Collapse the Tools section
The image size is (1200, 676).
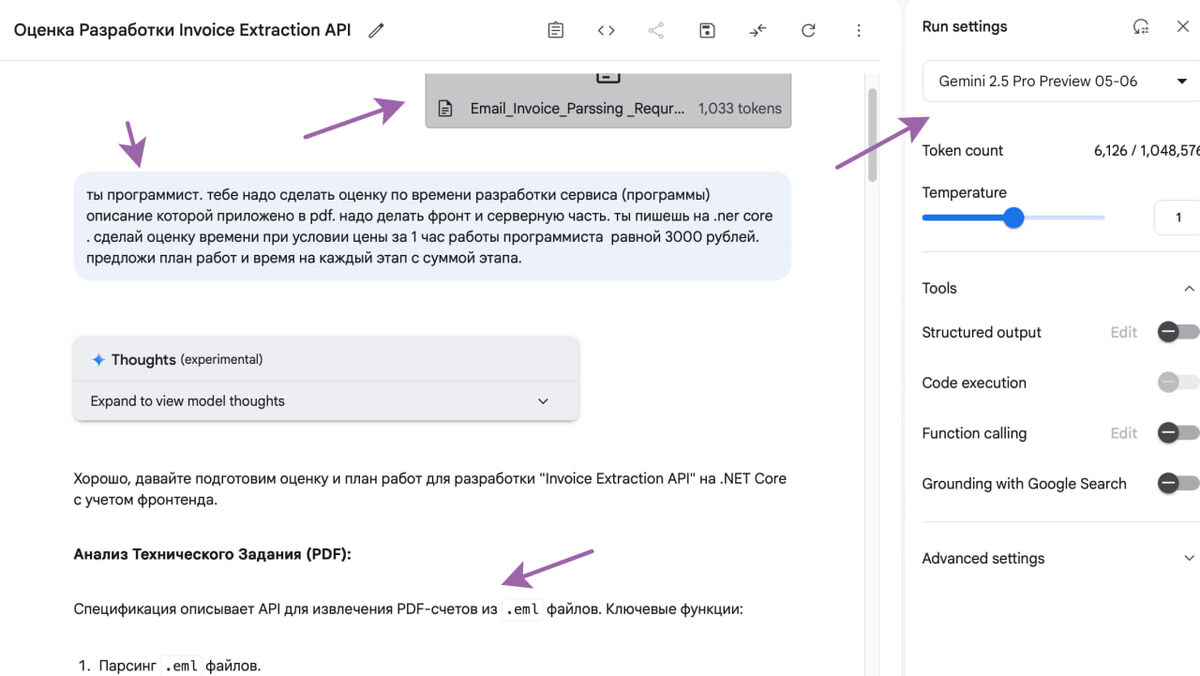point(1188,288)
